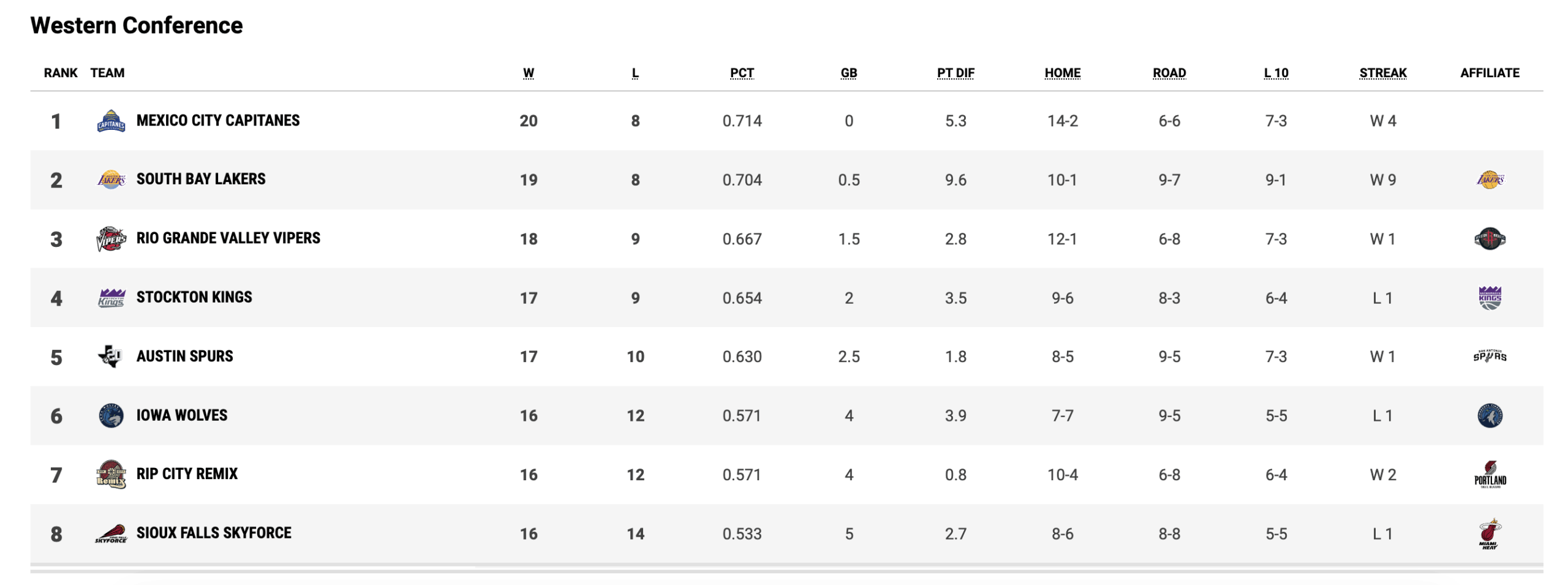The image size is (1568, 585).
Task: Click the Mexico City Capitanes team logo
Action: coord(111,121)
